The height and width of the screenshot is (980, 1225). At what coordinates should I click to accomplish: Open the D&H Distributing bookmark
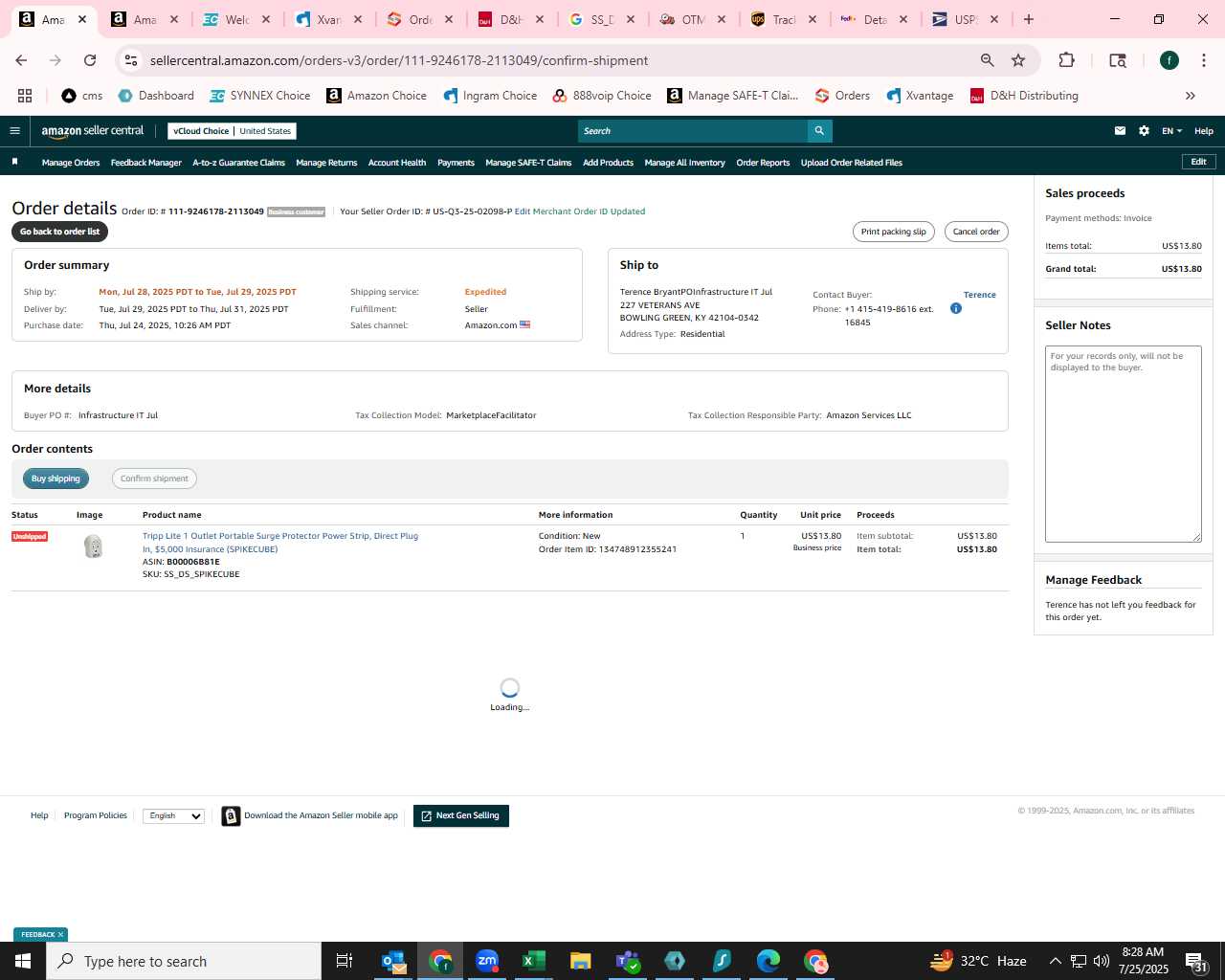coord(1024,96)
